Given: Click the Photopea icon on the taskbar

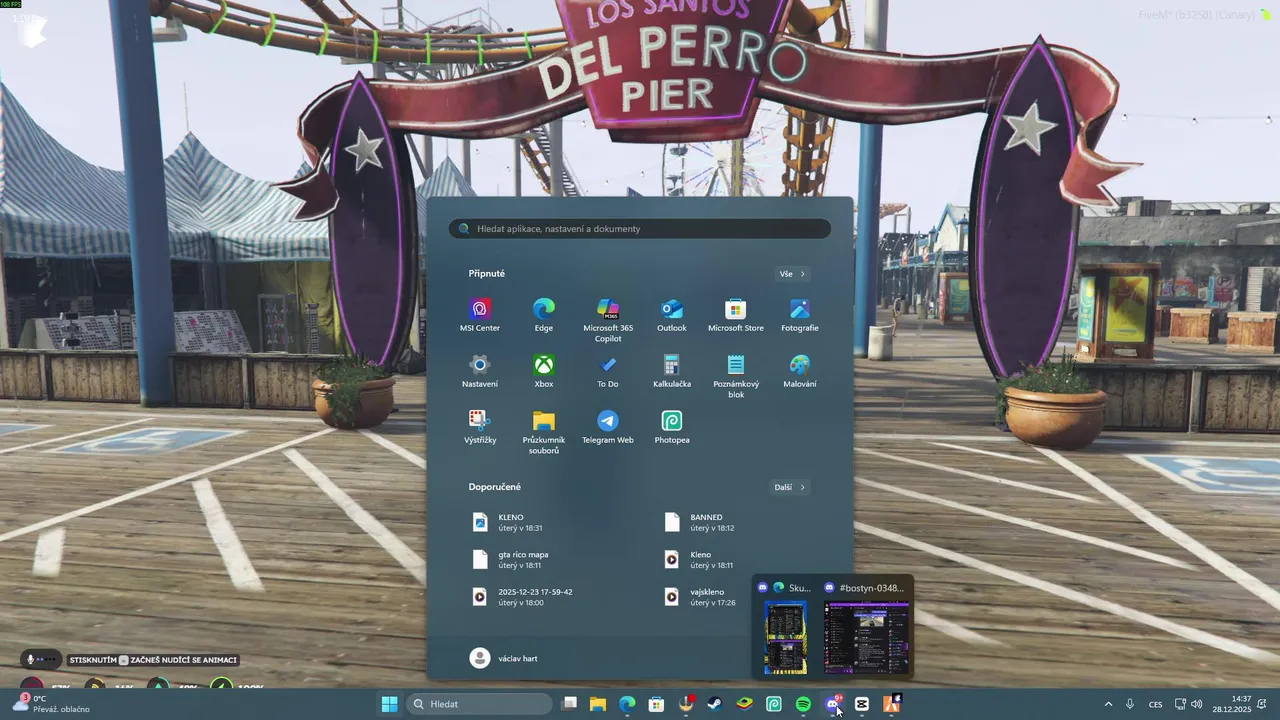Looking at the screenshot, I should click(774, 704).
